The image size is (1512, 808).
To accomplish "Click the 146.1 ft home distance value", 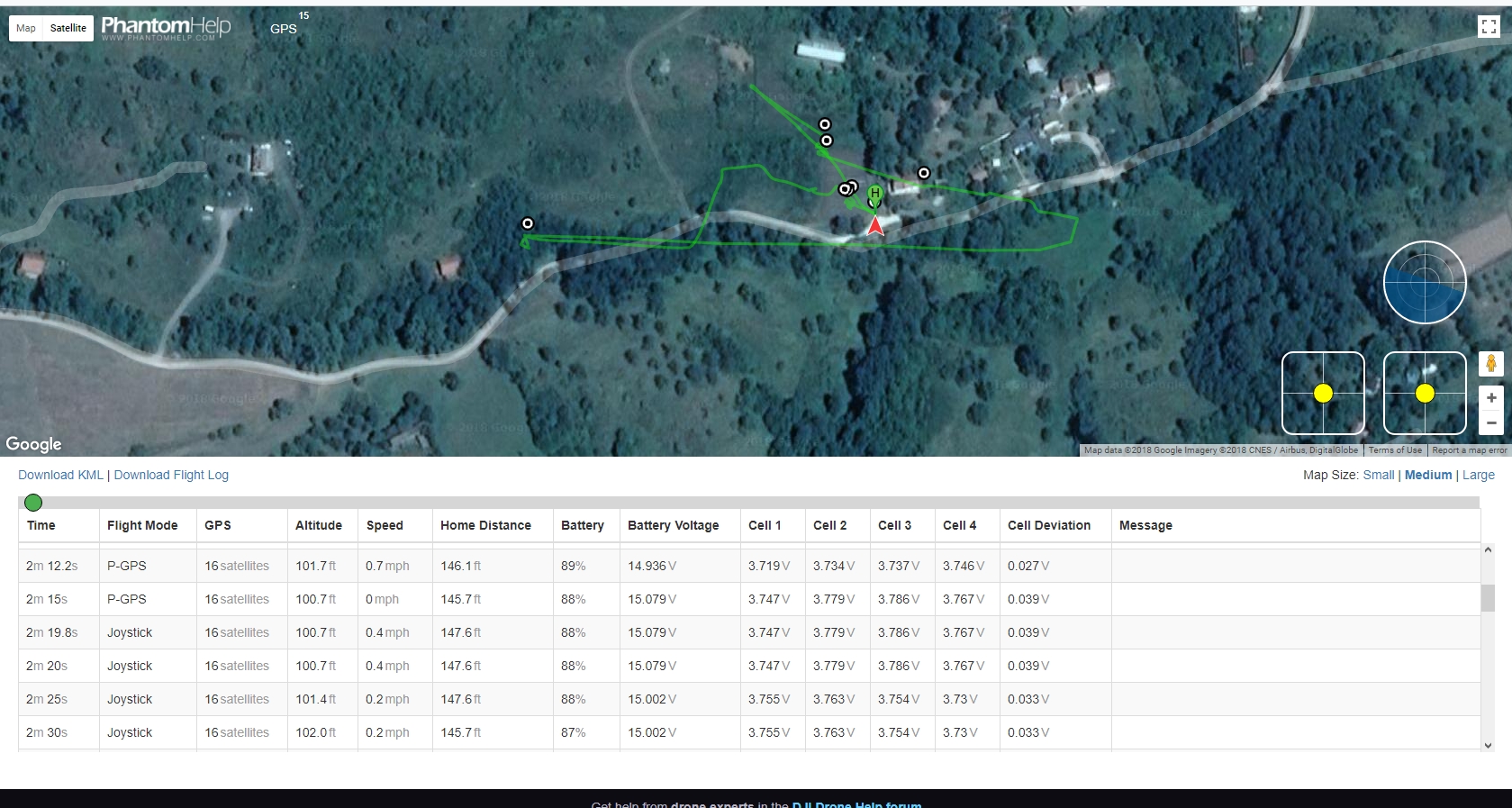I will (x=461, y=566).
